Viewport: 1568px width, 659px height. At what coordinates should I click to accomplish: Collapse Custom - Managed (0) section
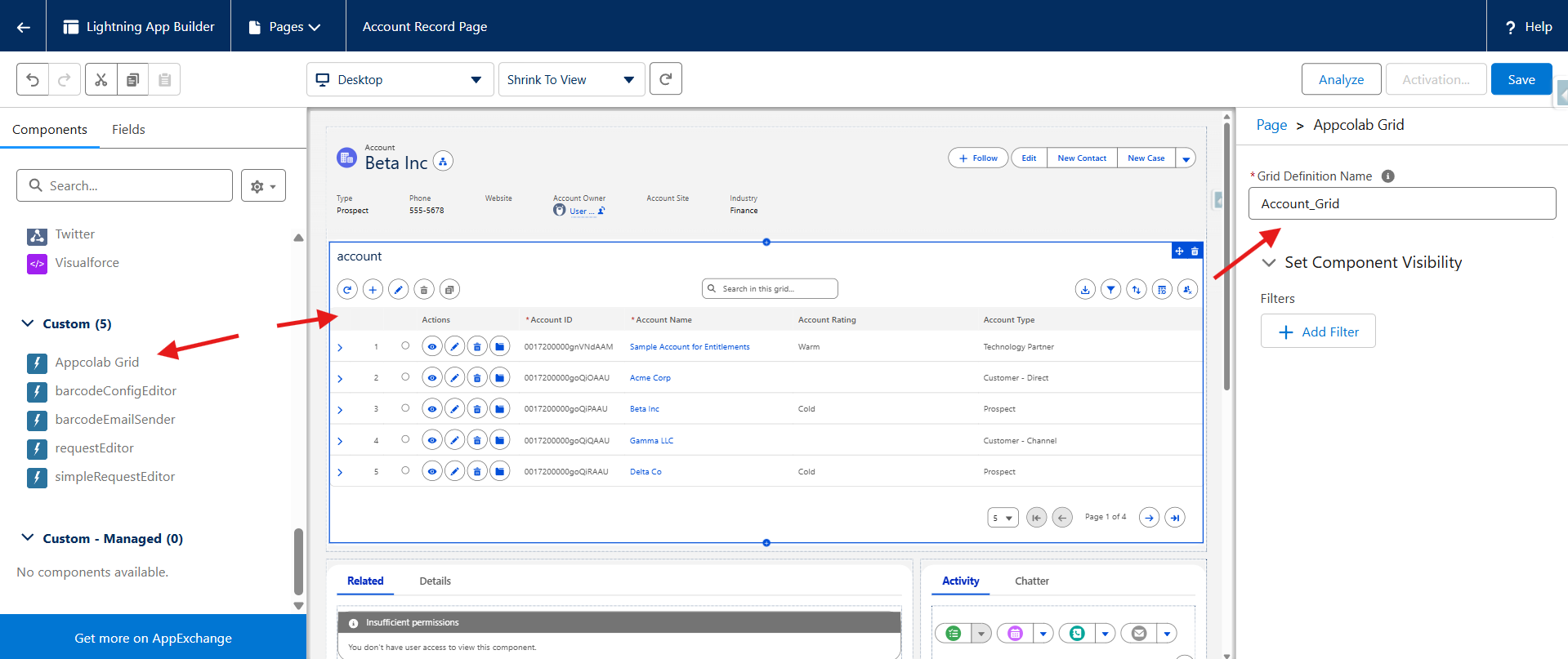point(28,537)
